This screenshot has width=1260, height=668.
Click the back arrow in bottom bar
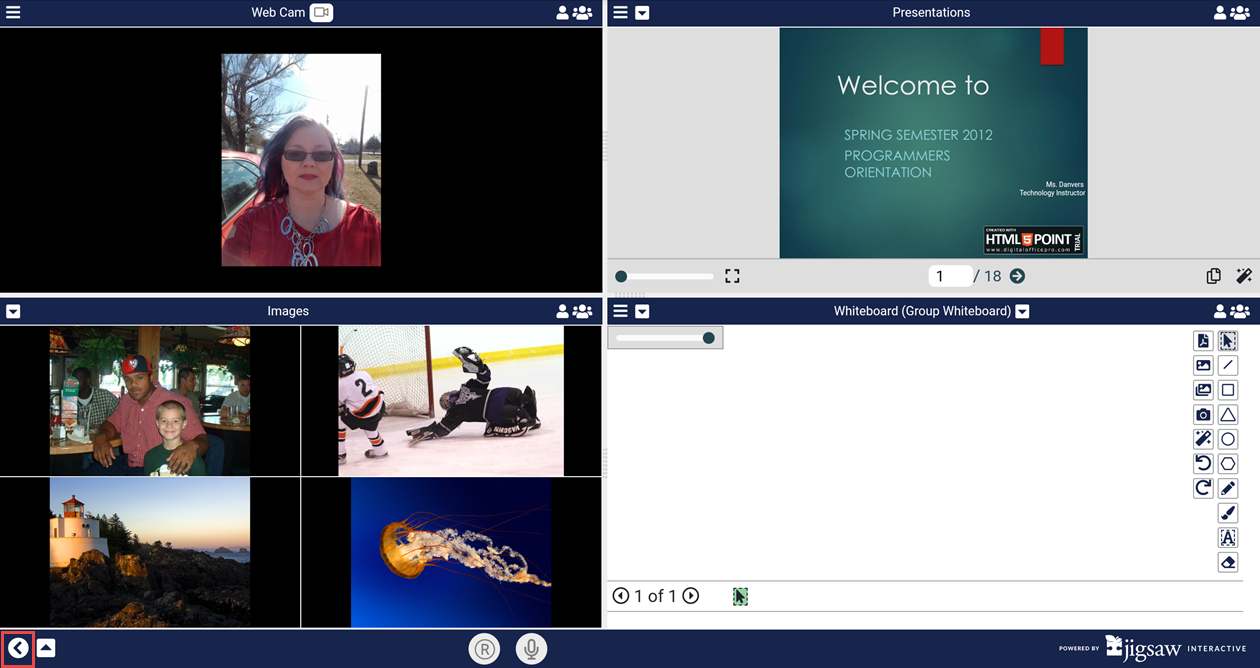coord(18,648)
